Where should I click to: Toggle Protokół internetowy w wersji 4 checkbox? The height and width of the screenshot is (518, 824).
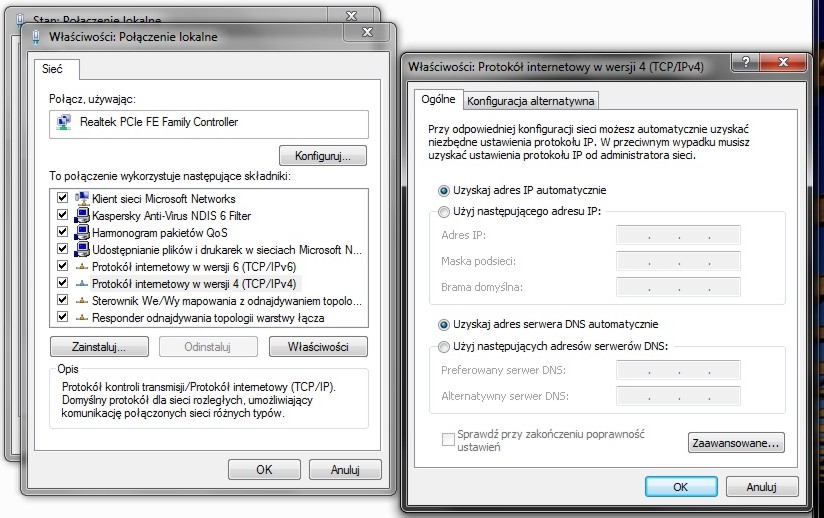[x=63, y=282]
